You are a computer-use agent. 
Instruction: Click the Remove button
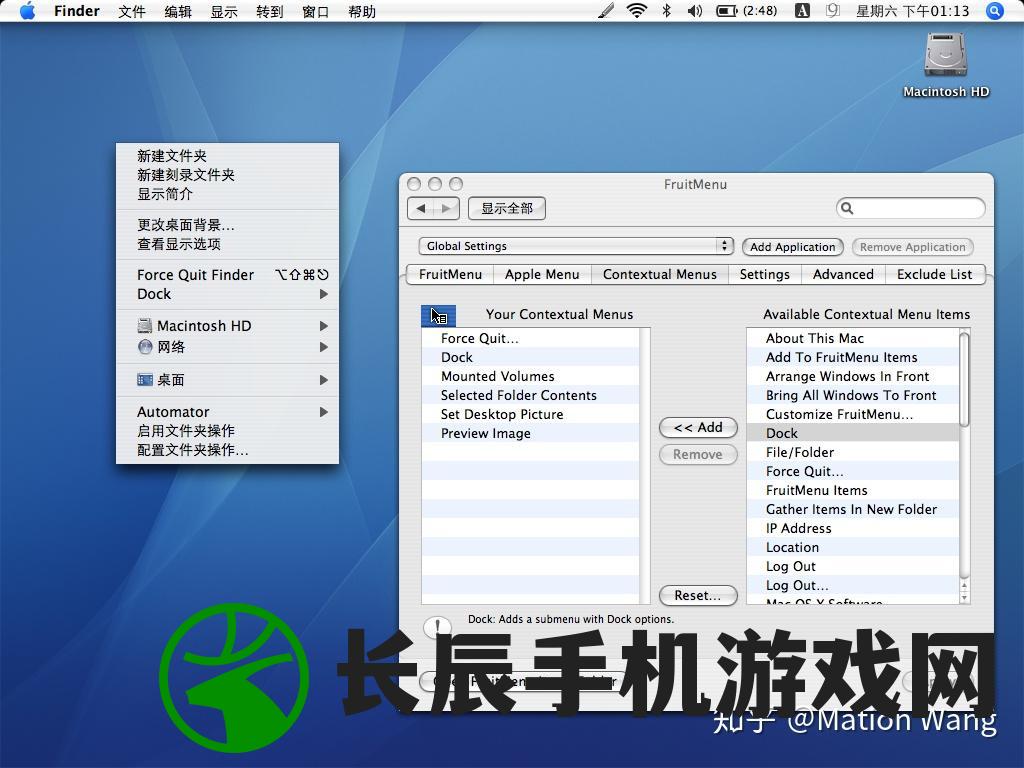[698, 454]
